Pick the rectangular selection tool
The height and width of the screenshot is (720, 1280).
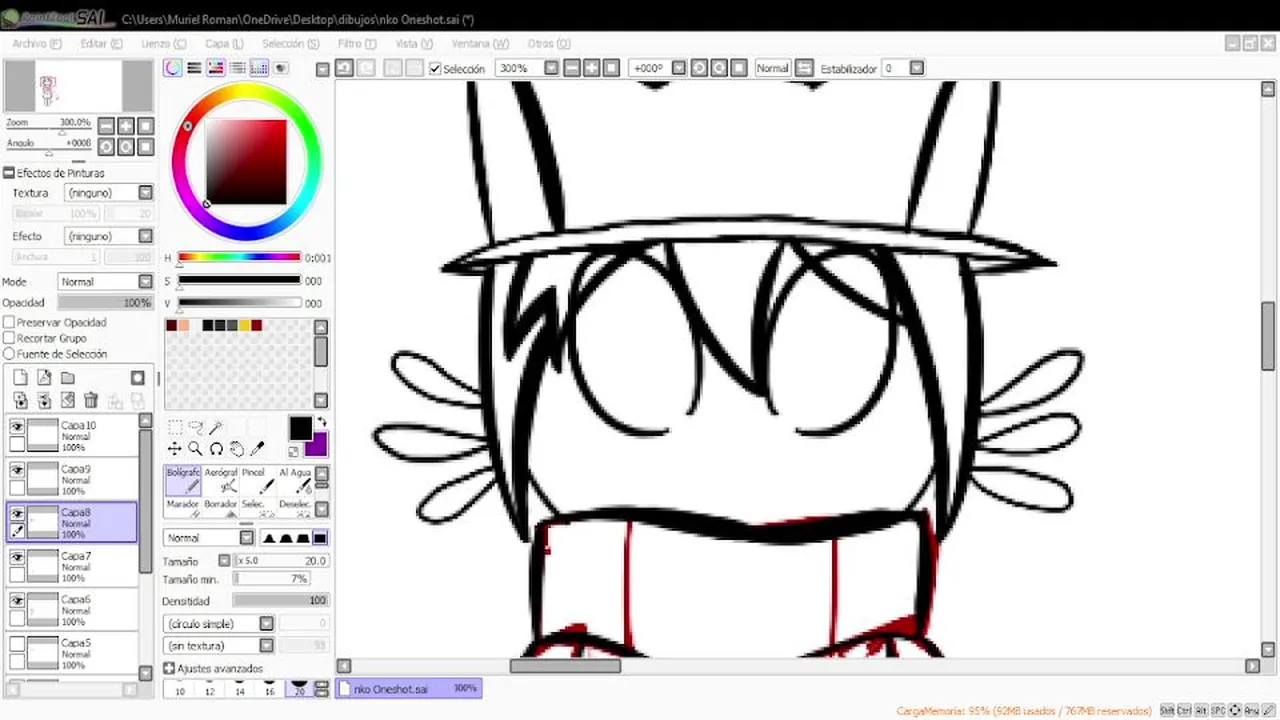point(175,428)
